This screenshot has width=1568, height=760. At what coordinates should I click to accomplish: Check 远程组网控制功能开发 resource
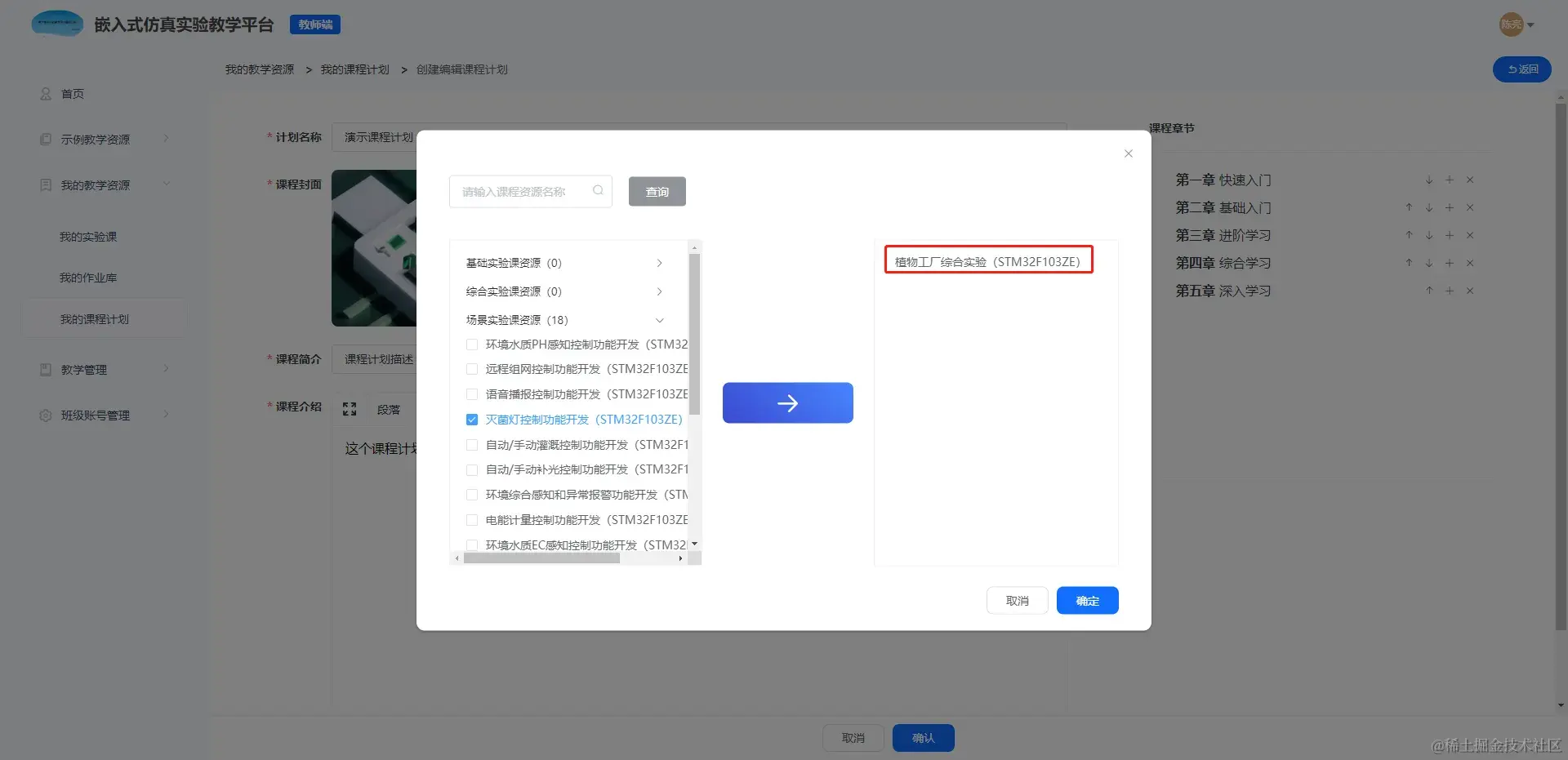coord(472,369)
